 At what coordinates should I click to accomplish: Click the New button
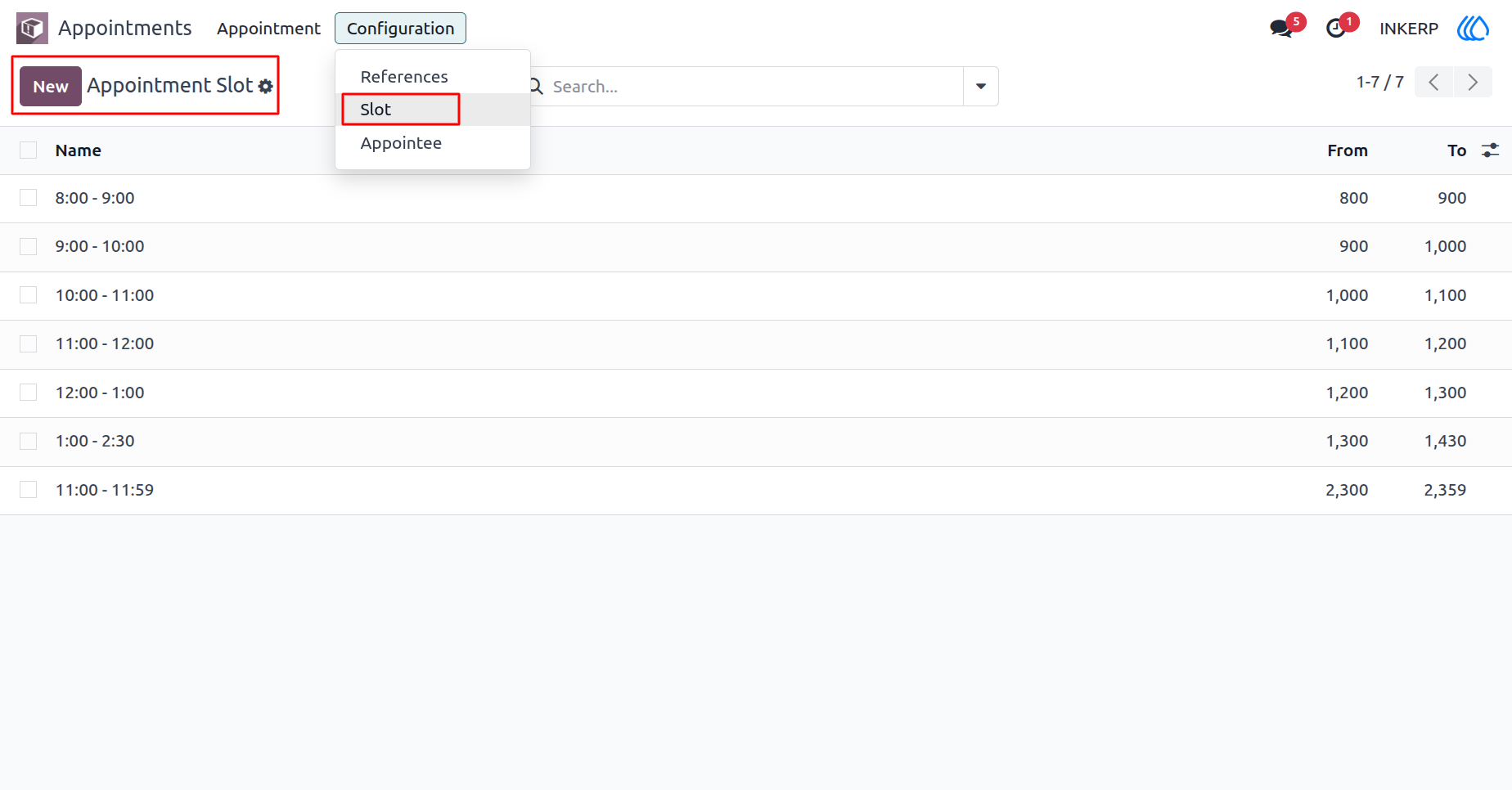pyautogui.click(x=51, y=86)
